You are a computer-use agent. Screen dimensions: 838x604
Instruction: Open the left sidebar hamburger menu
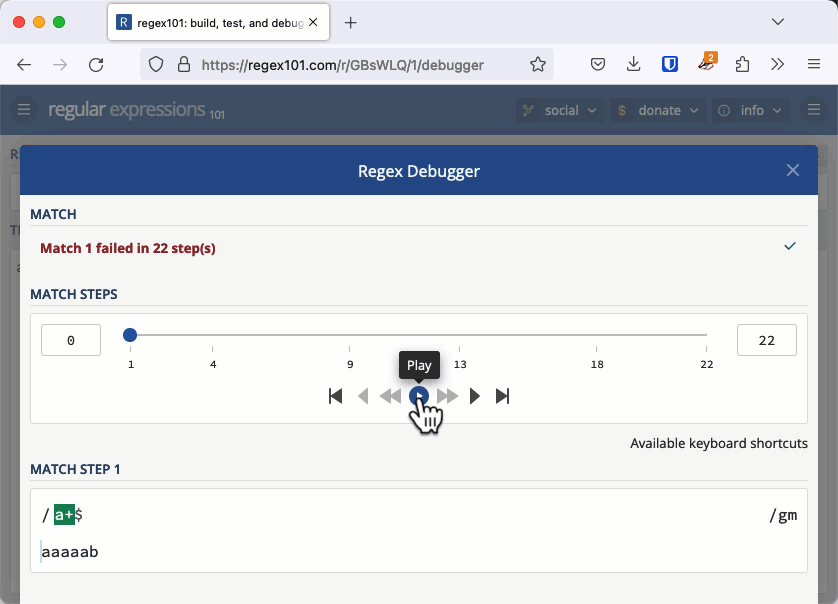click(23, 110)
